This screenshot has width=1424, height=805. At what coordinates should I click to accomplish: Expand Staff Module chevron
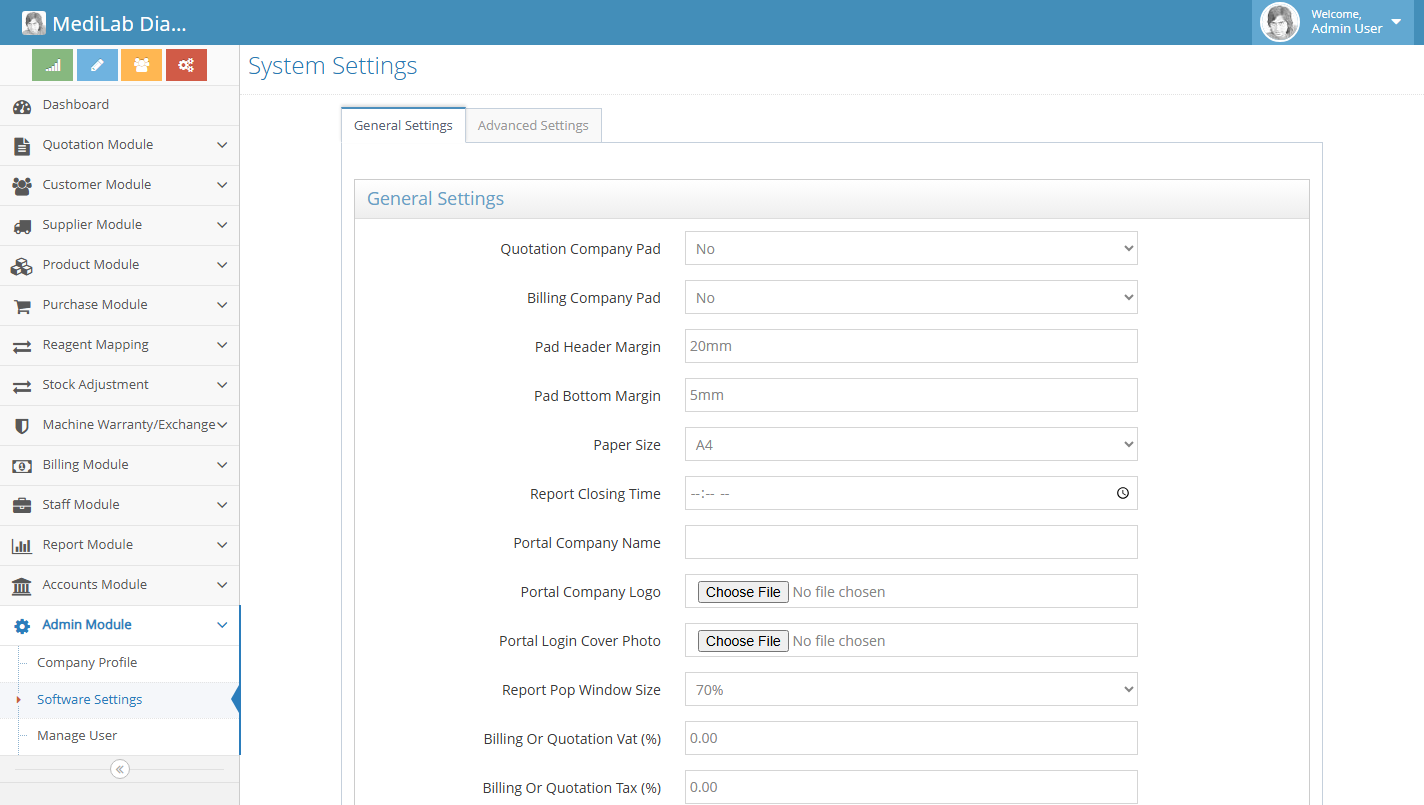222,505
